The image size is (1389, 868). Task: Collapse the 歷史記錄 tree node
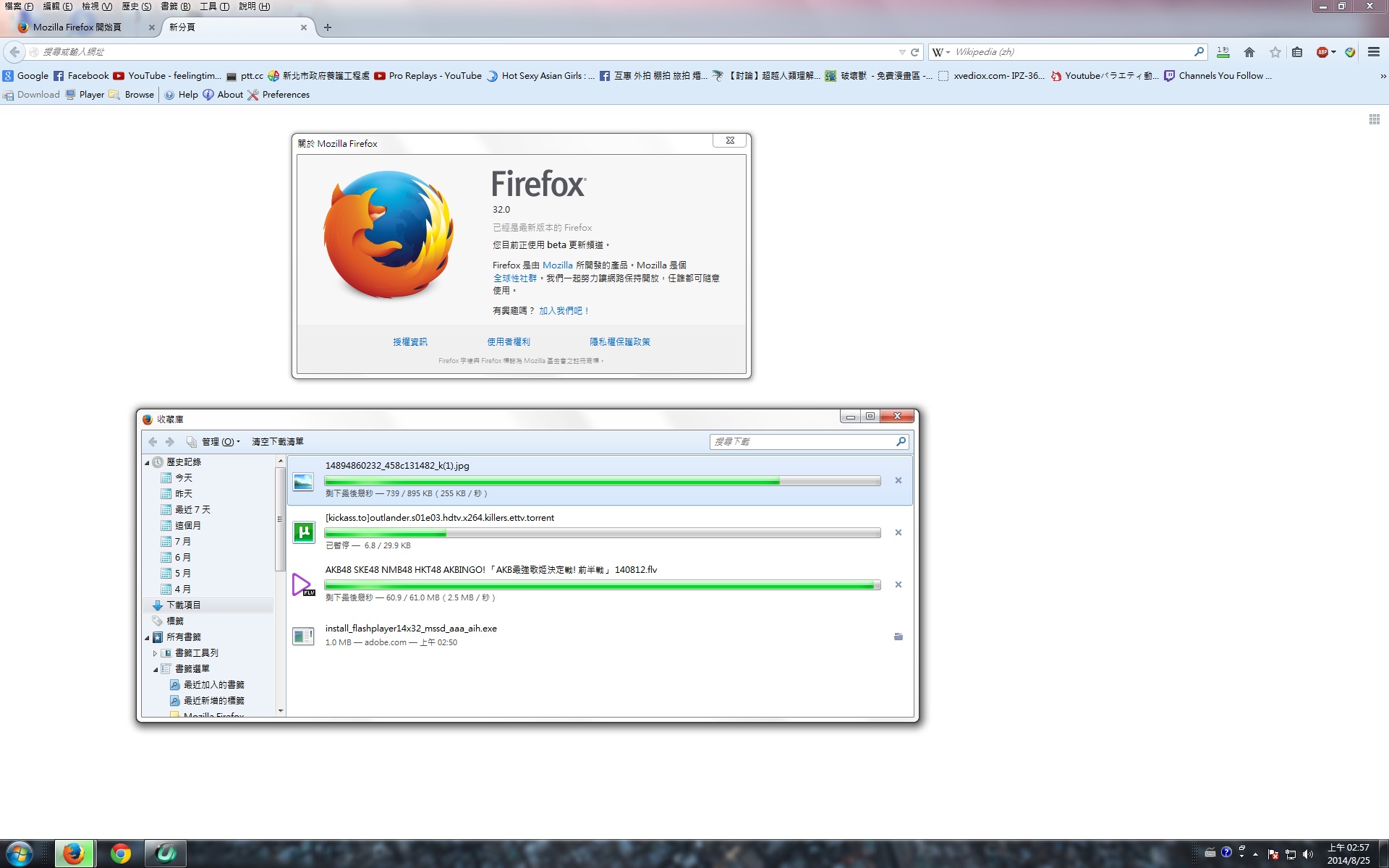click(x=147, y=462)
